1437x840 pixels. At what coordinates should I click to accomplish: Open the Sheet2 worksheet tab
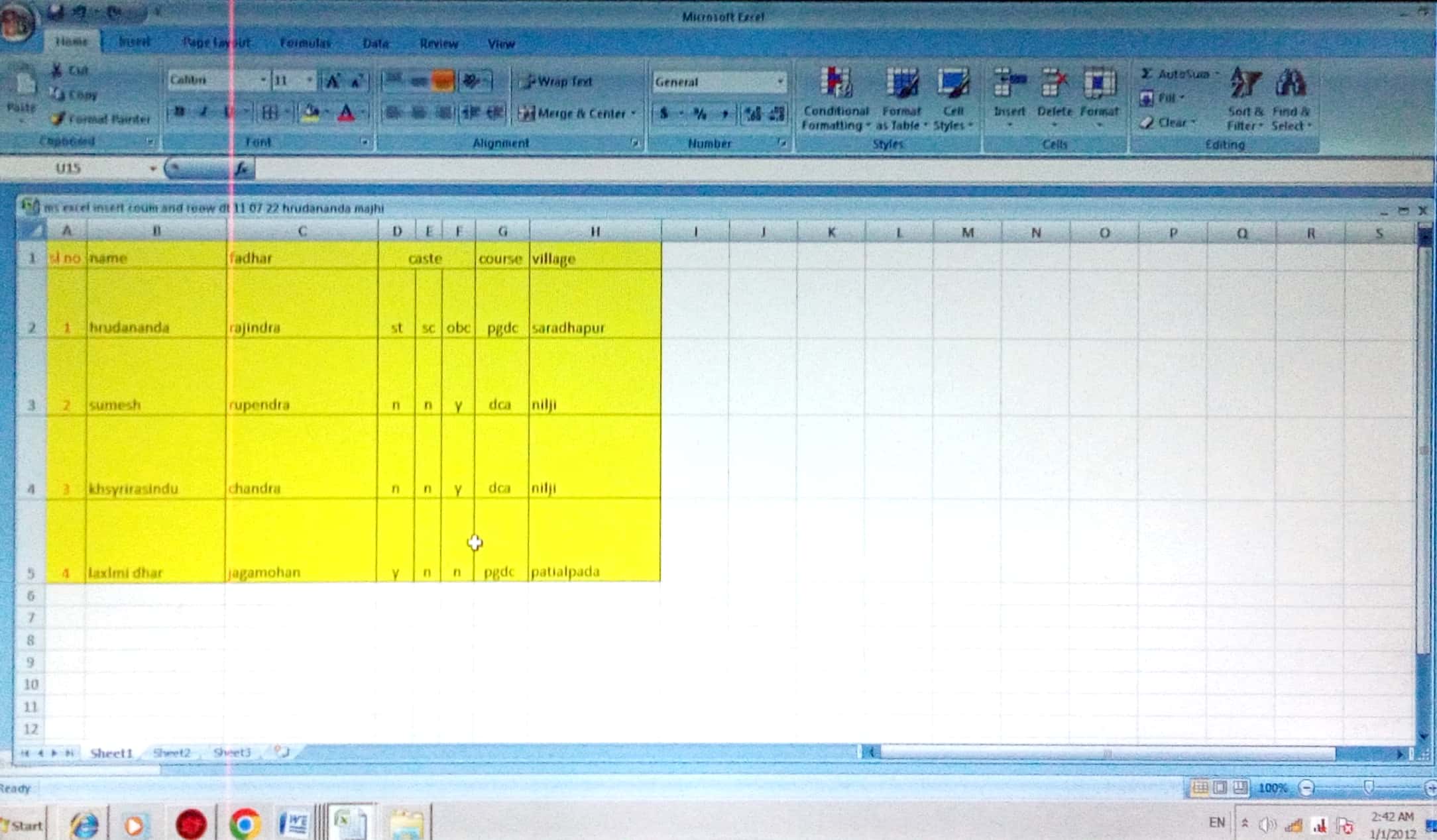click(171, 753)
